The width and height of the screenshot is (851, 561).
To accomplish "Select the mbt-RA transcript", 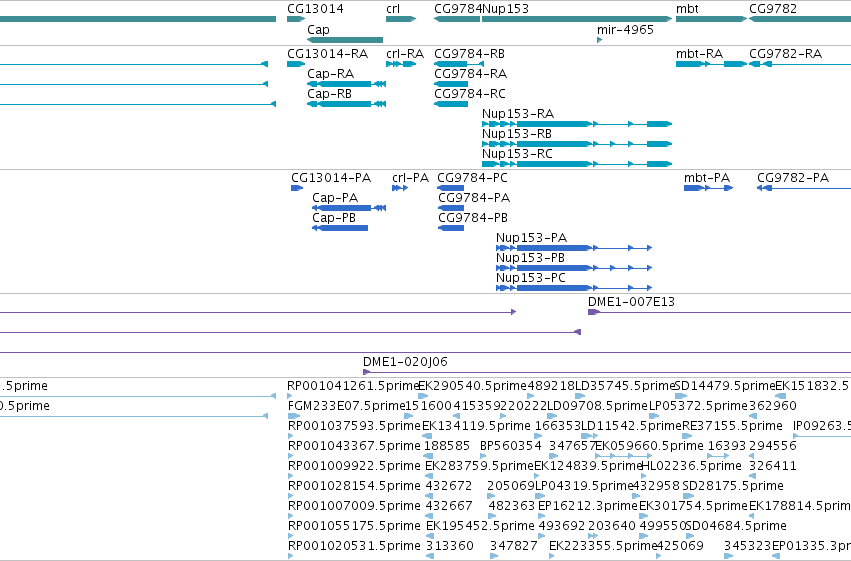I will (711, 64).
